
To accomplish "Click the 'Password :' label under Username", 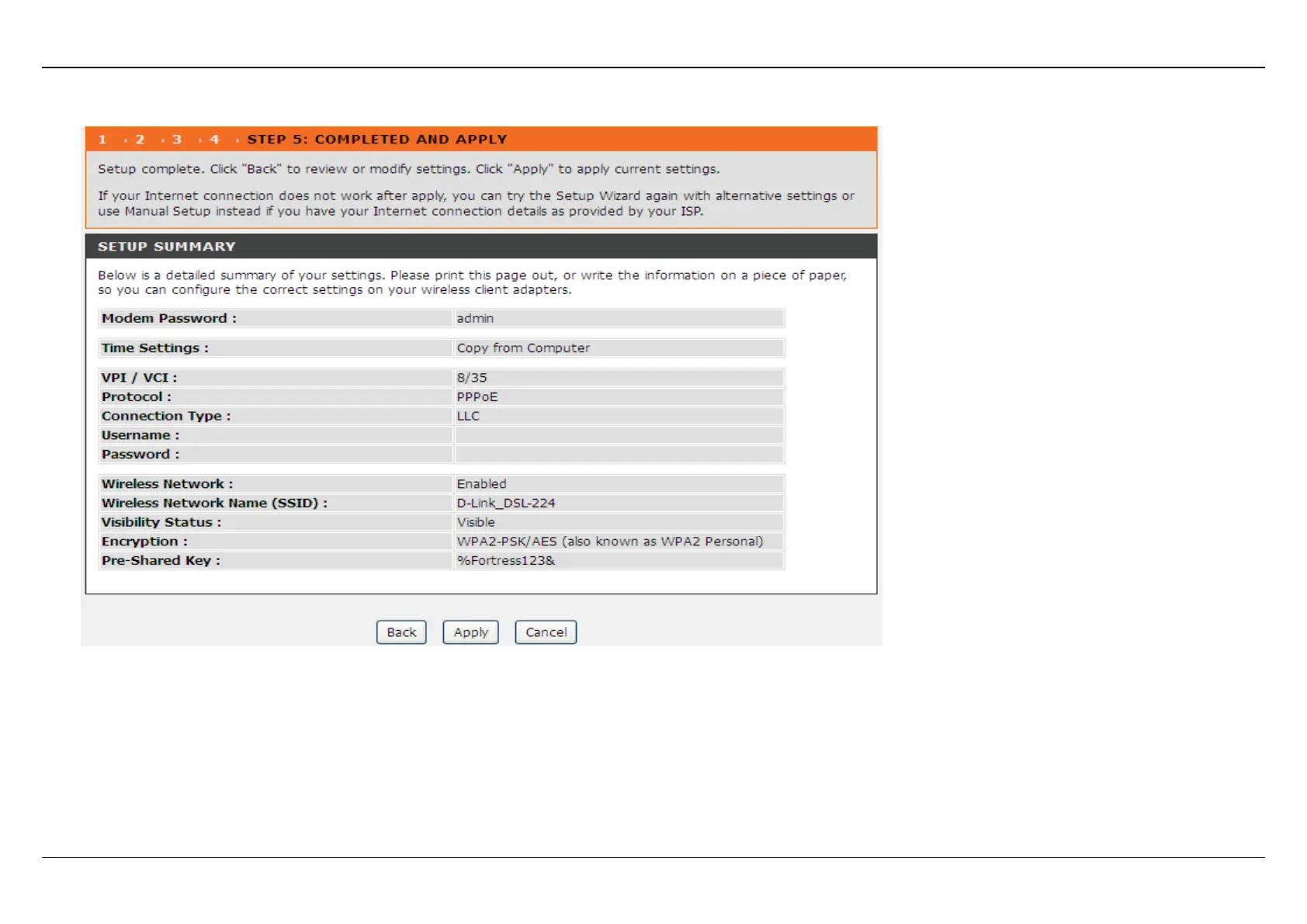I will click(x=140, y=454).
